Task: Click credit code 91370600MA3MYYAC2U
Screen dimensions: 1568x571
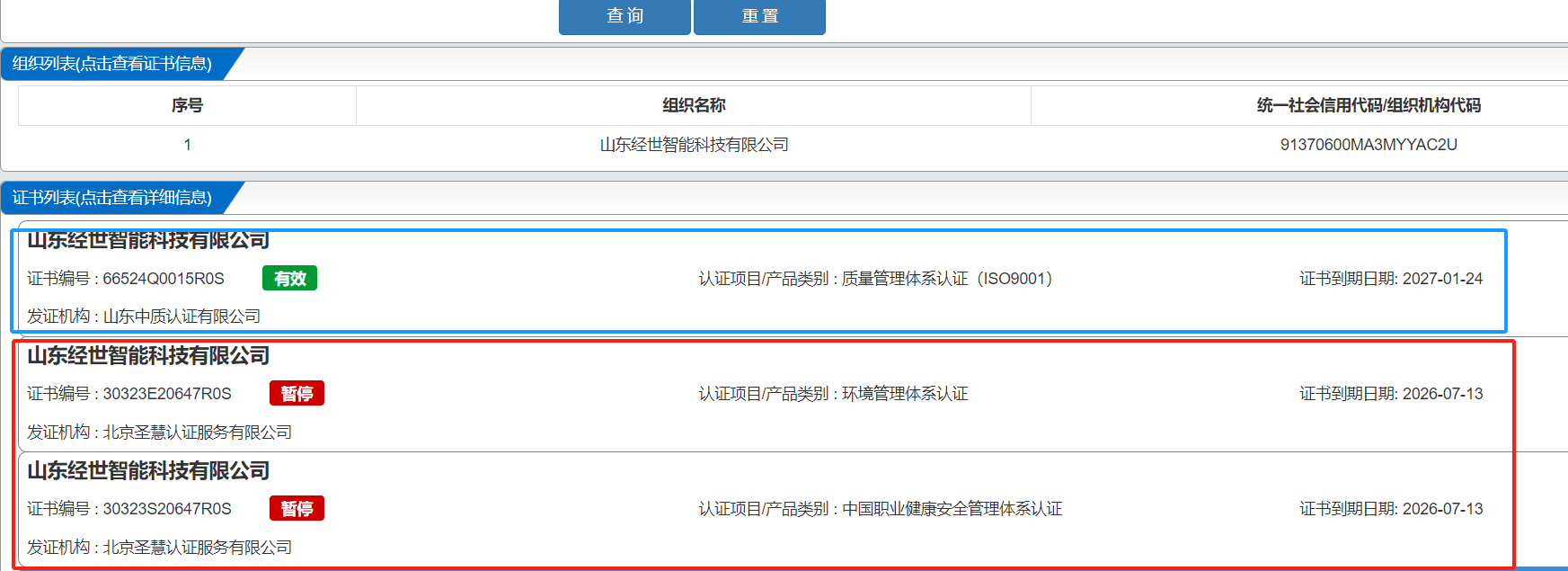Action: pos(1369,145)
